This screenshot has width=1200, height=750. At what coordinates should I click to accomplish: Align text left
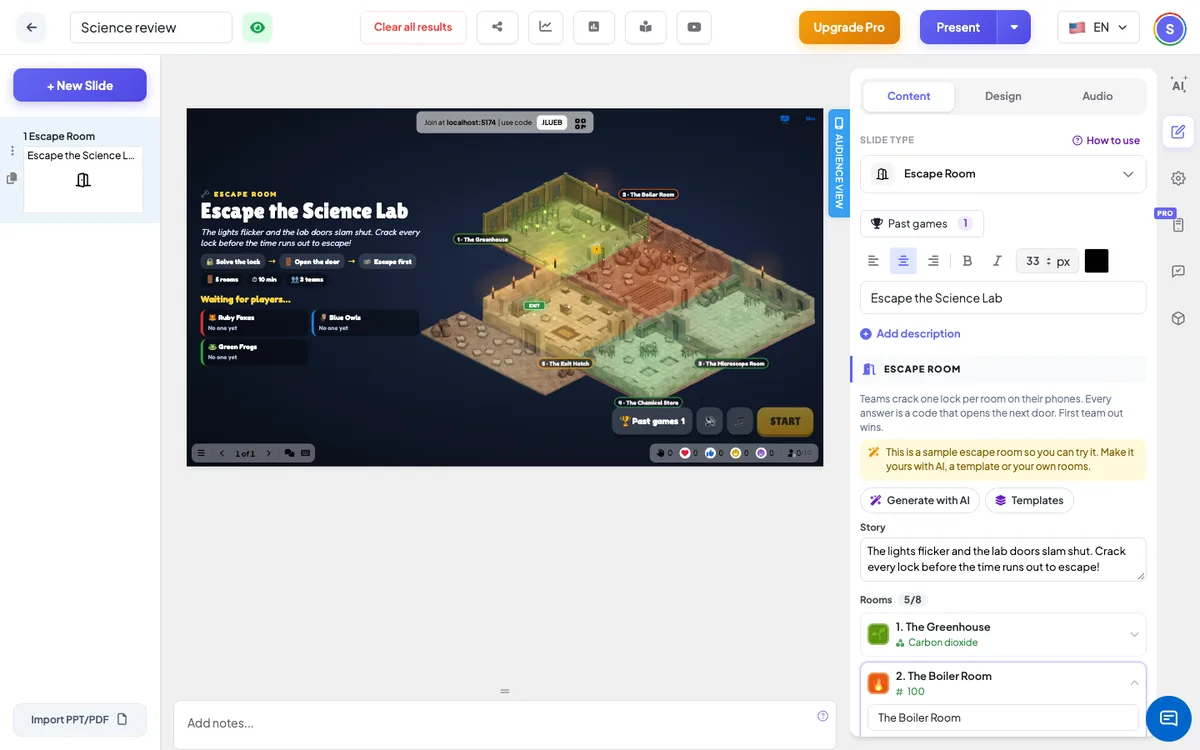[x=873, y=261]
